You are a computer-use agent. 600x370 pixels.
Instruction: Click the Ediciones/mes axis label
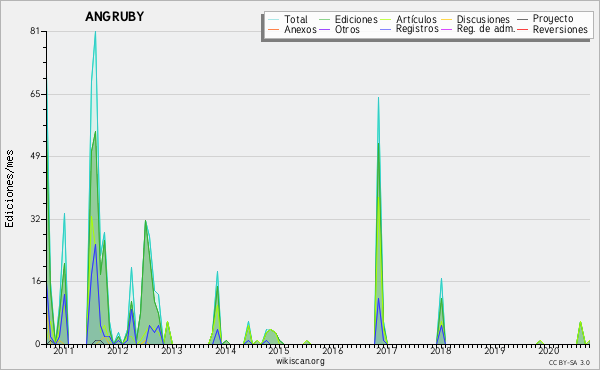pyautogui.click(x=9, y=189)
